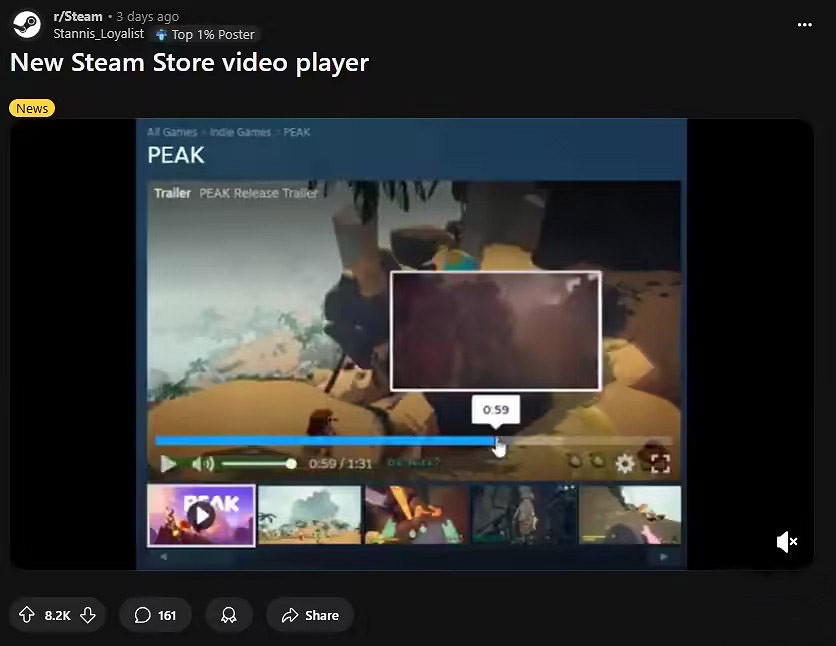Select the second screenshot thumbnail

(310, 515)
